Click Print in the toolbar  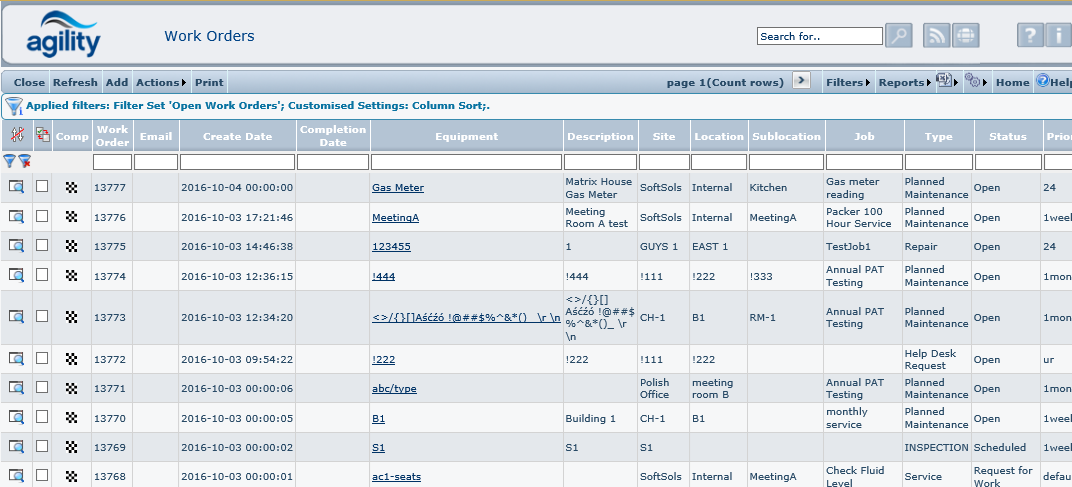click(x=209, y=82)
